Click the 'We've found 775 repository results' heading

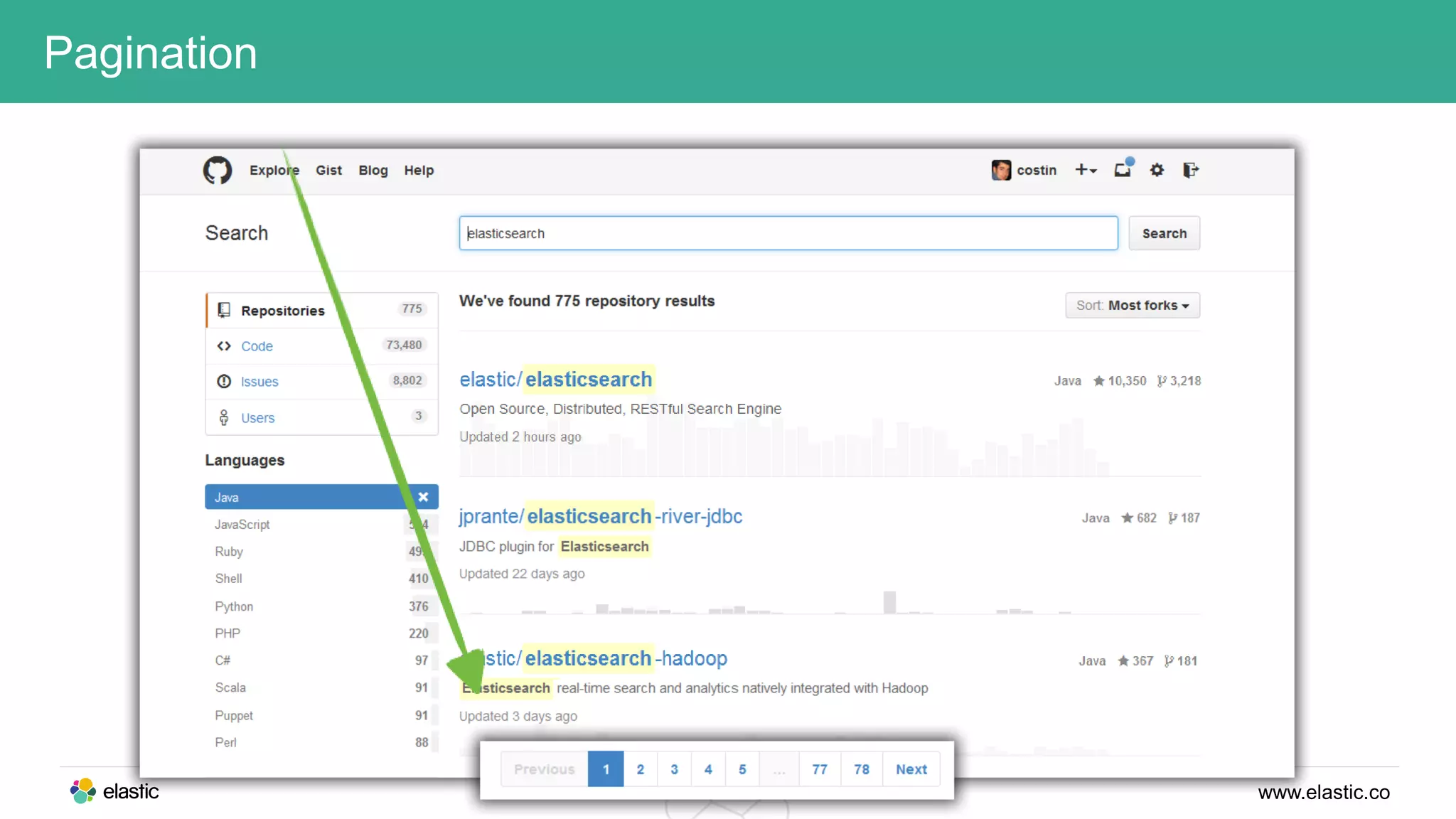click(587, 301)
